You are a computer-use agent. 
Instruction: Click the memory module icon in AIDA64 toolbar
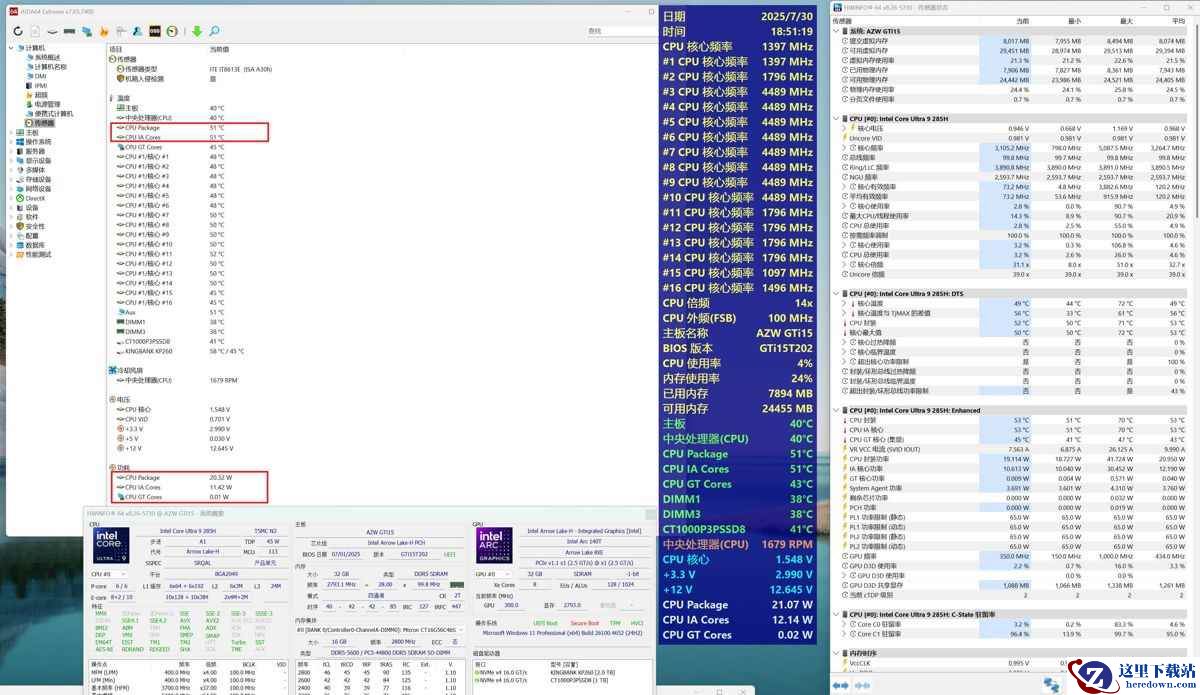pyautogui.click(x=69, y=31)
